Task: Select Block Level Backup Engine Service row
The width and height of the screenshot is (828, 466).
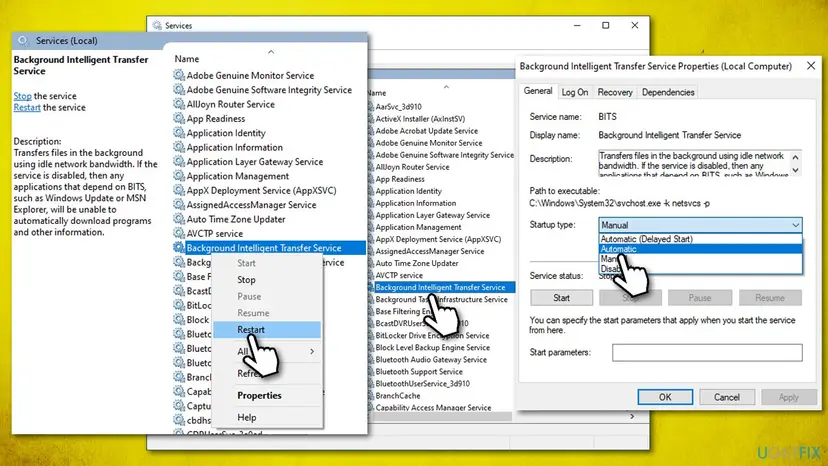Action: click(432, 348)
